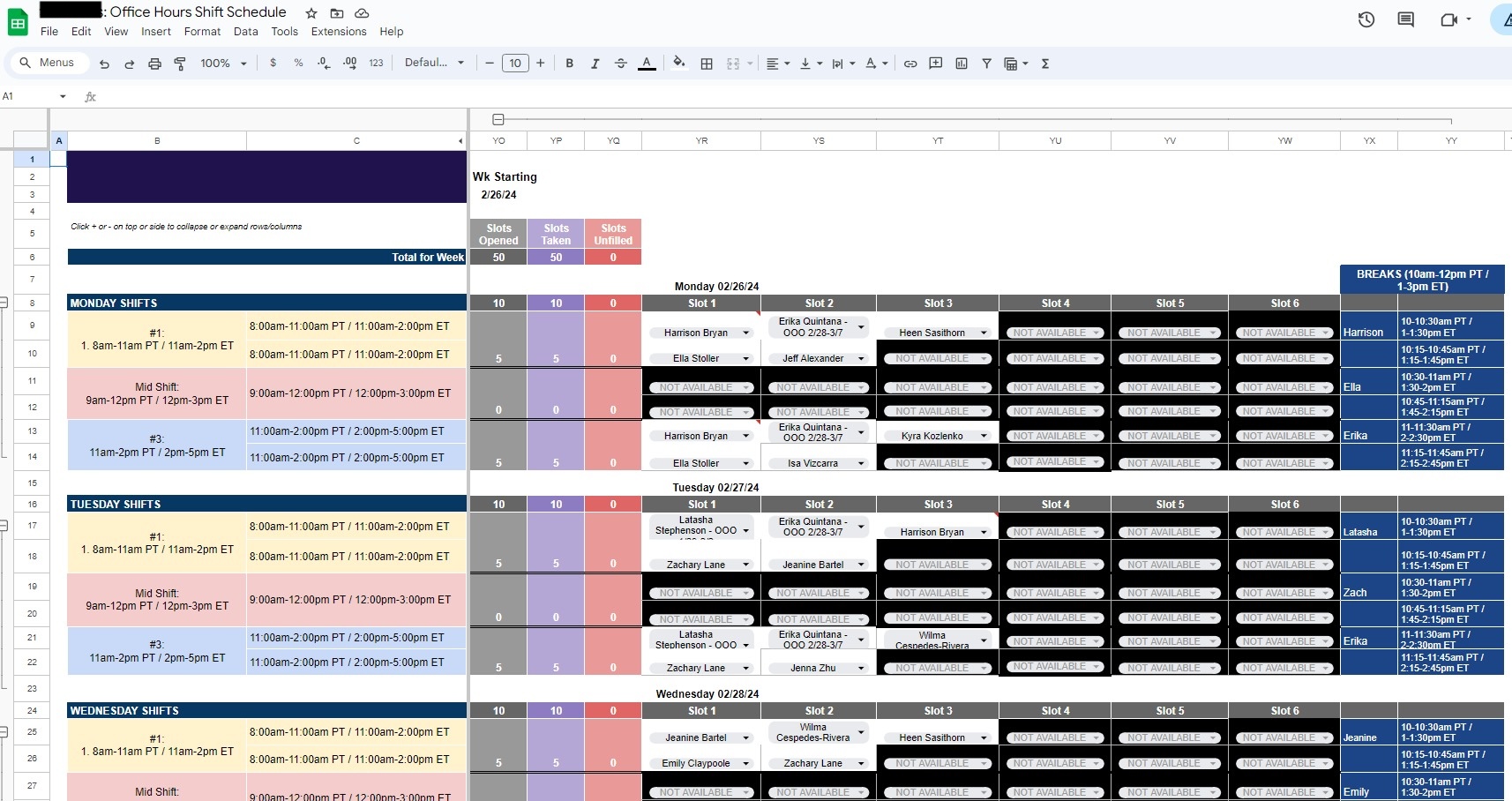
Task: Open the Format menu
Action: coord(202,32)
